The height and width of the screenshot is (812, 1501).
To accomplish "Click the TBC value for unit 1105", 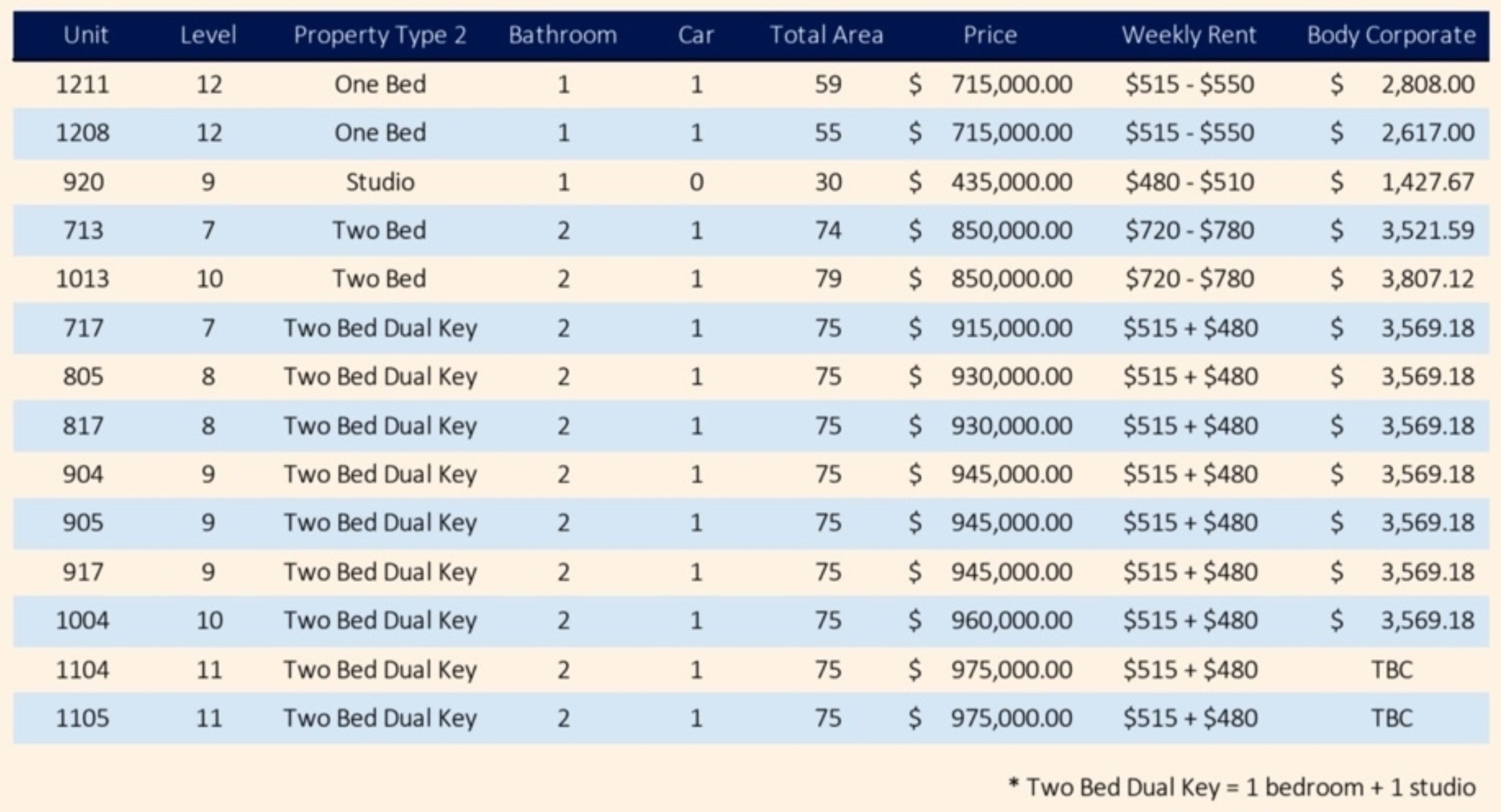I will click(x=1392, y=718).
